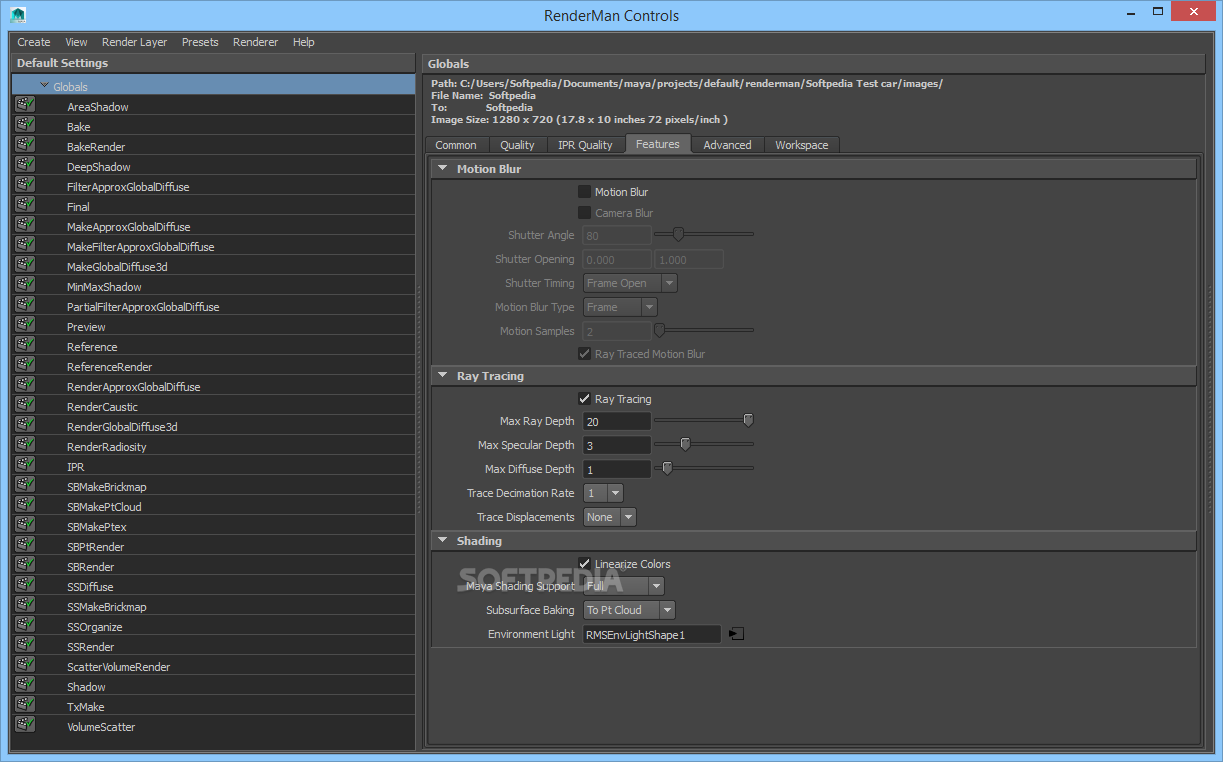Viewport: 1223px width, 762px height.
Task: Click the icon beside IPR
Action: coord(25,465)
